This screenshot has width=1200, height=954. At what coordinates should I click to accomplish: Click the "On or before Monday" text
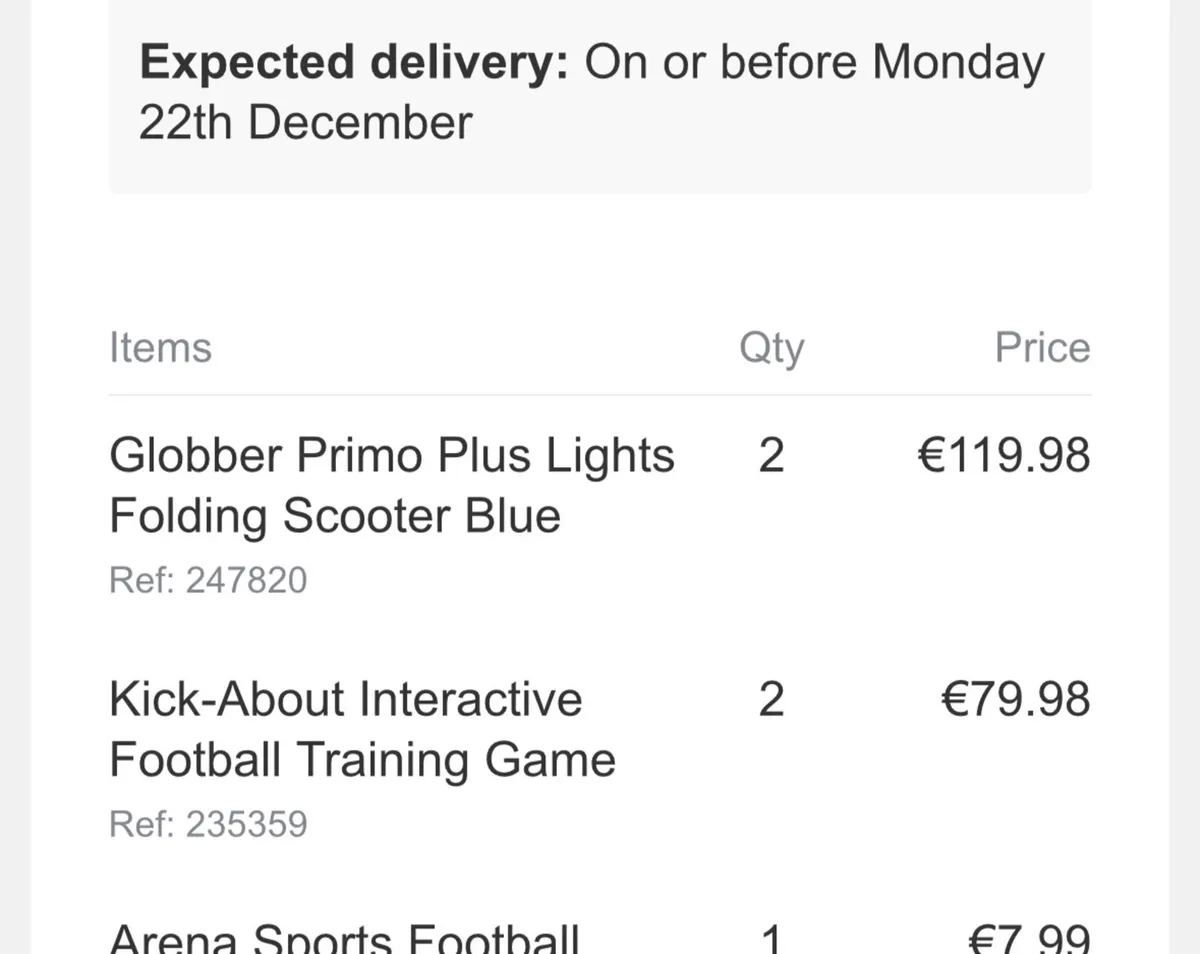(814, 64)
